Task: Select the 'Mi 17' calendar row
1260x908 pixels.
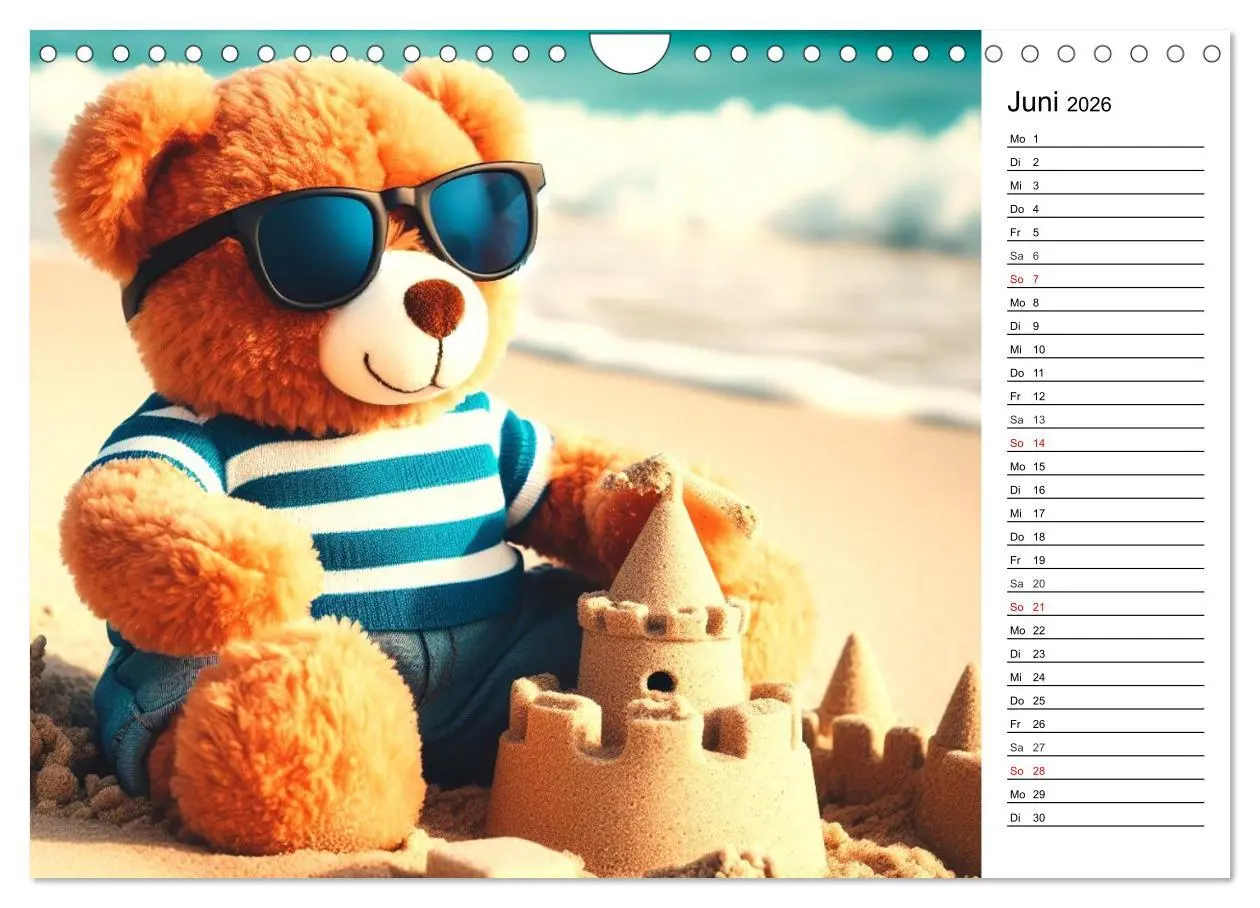Action: (1105, 513)
